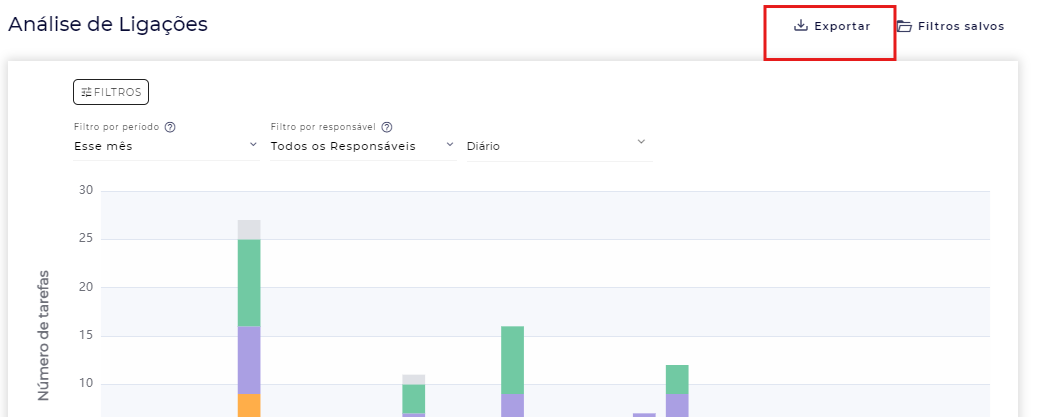Select green segment of the 16-task bar
The image size is (1058, 417).
(512, 359)
